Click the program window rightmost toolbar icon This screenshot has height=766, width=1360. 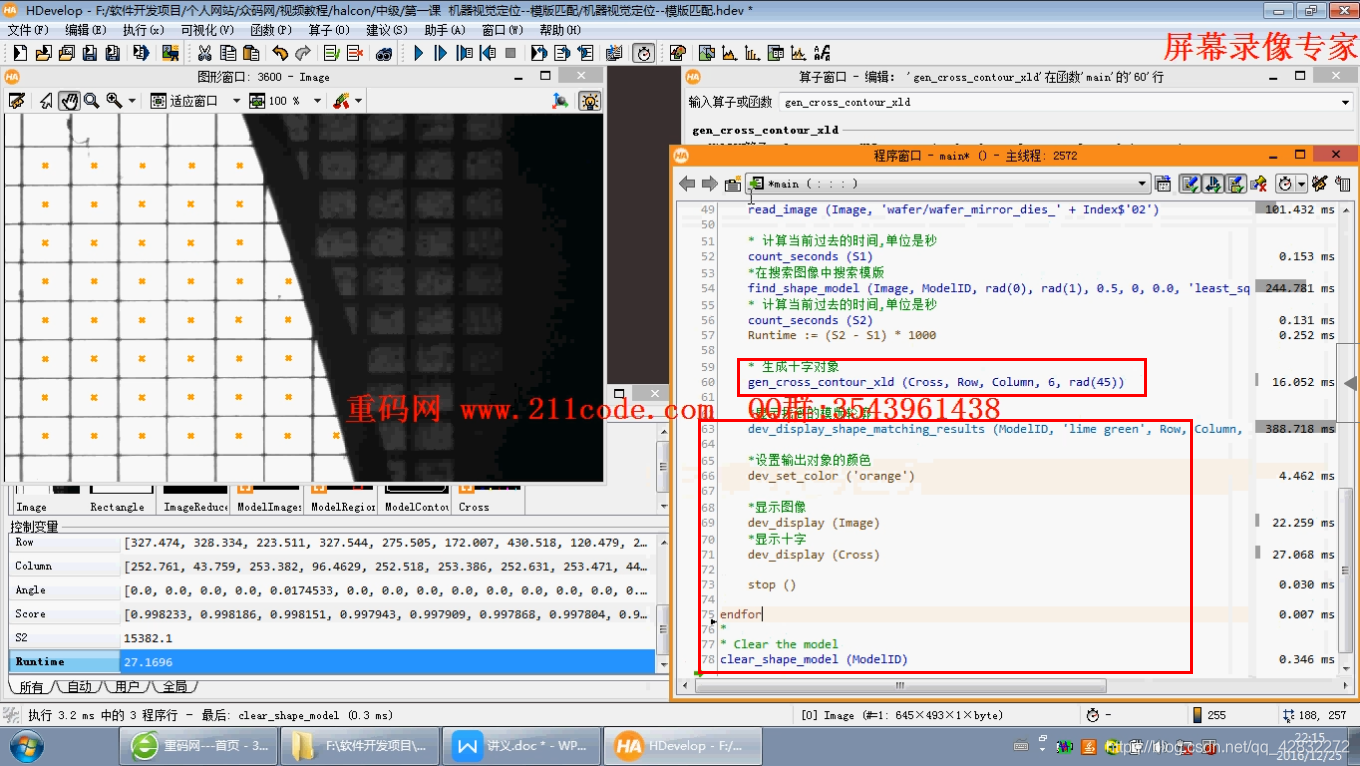pos(1342,183)
